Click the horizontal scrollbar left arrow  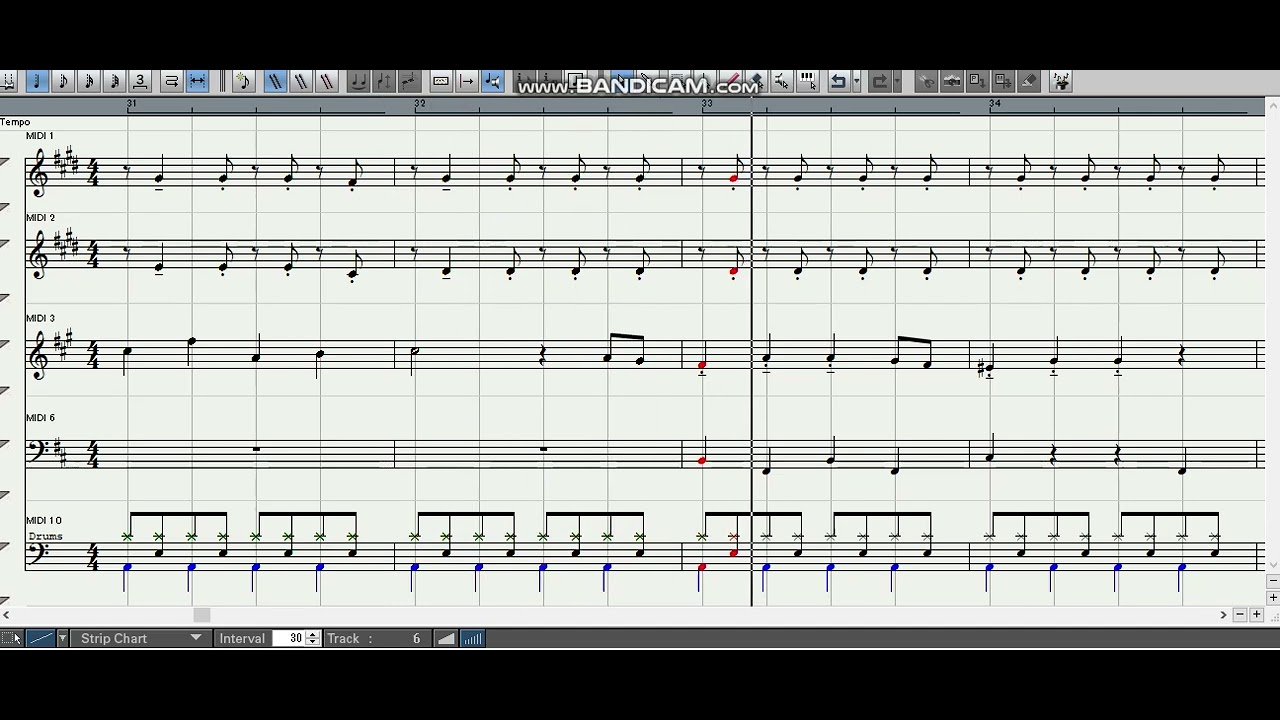click(x=6, y=615)
